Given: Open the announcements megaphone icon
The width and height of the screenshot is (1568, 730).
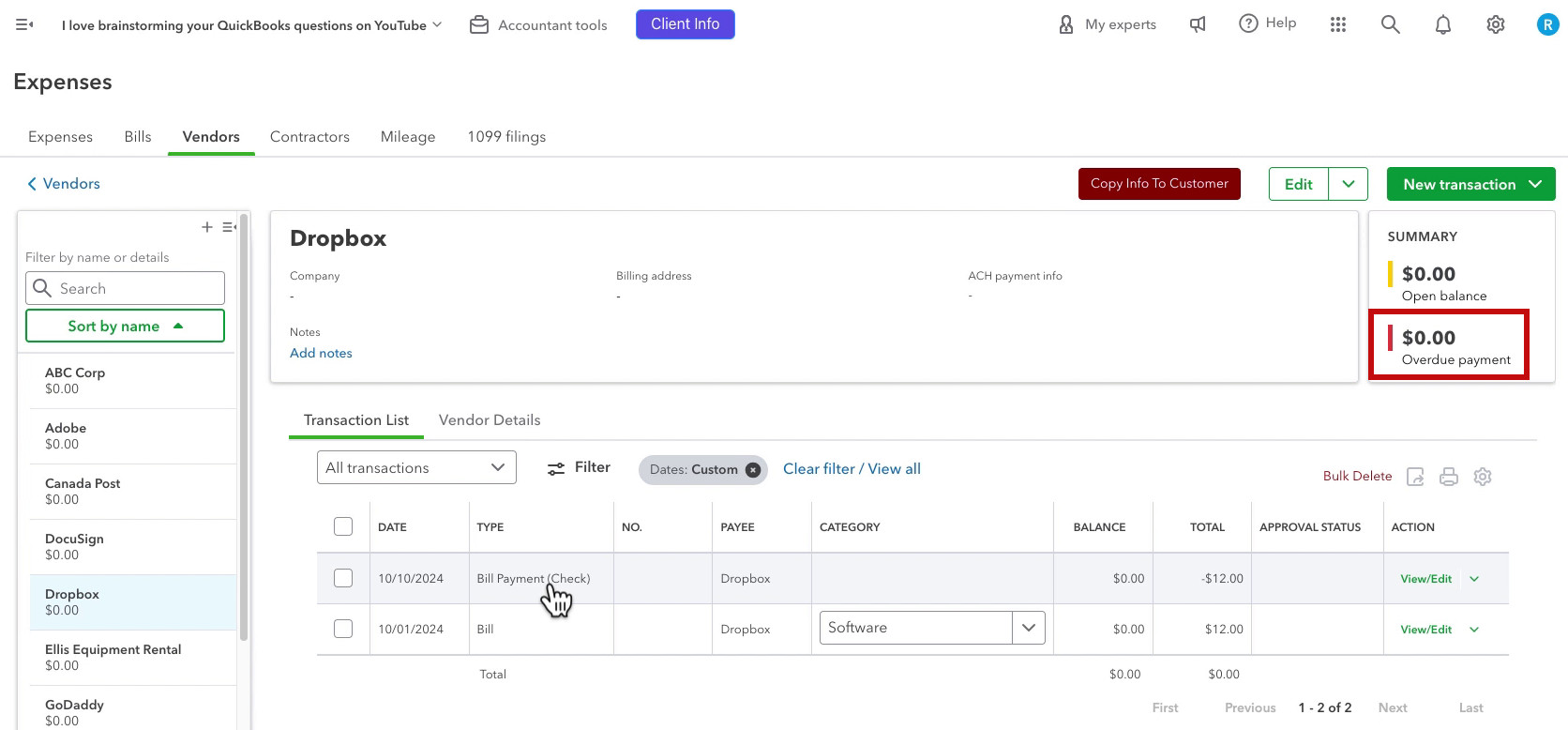Looking at the screenshot, I should pos(1198,24).
